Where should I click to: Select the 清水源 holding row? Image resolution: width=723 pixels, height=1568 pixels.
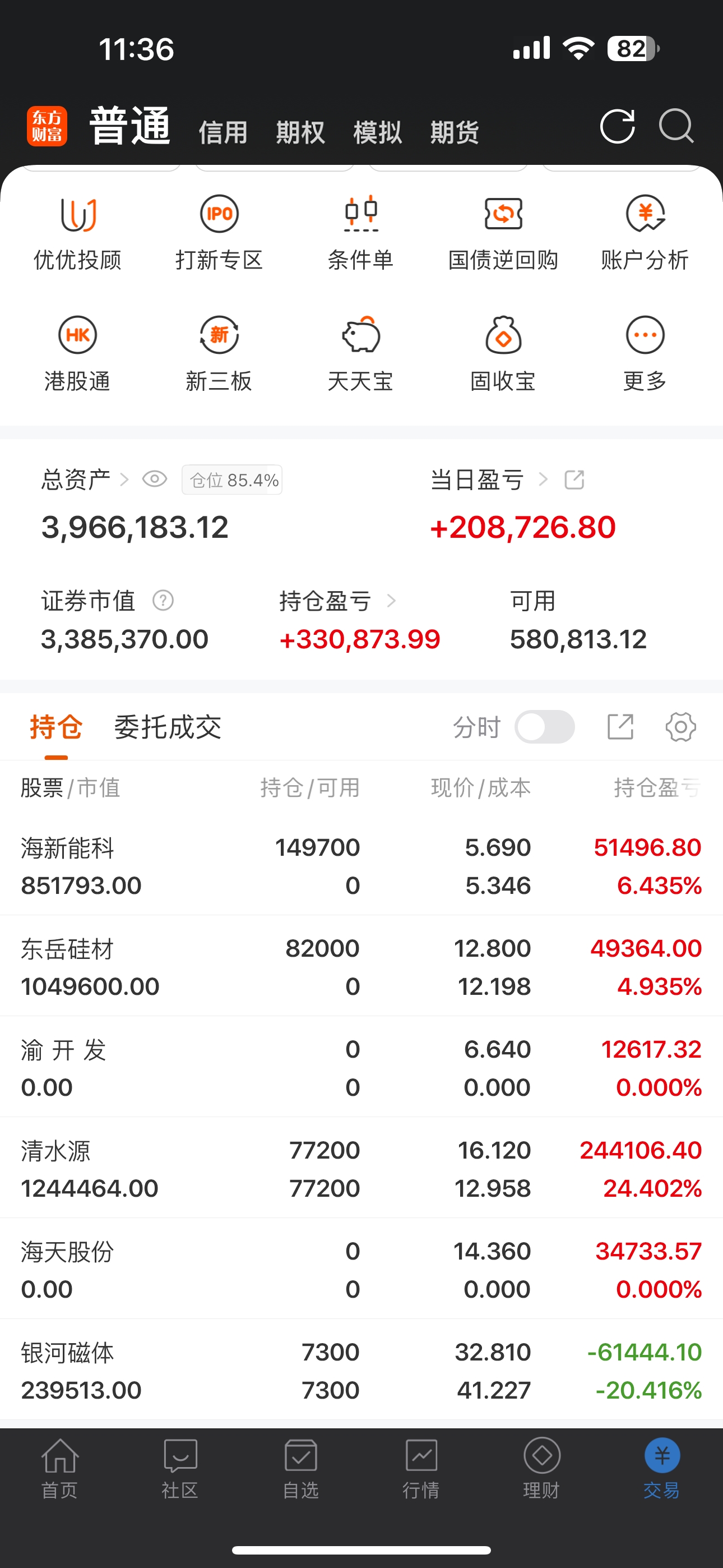(361, 1168)
